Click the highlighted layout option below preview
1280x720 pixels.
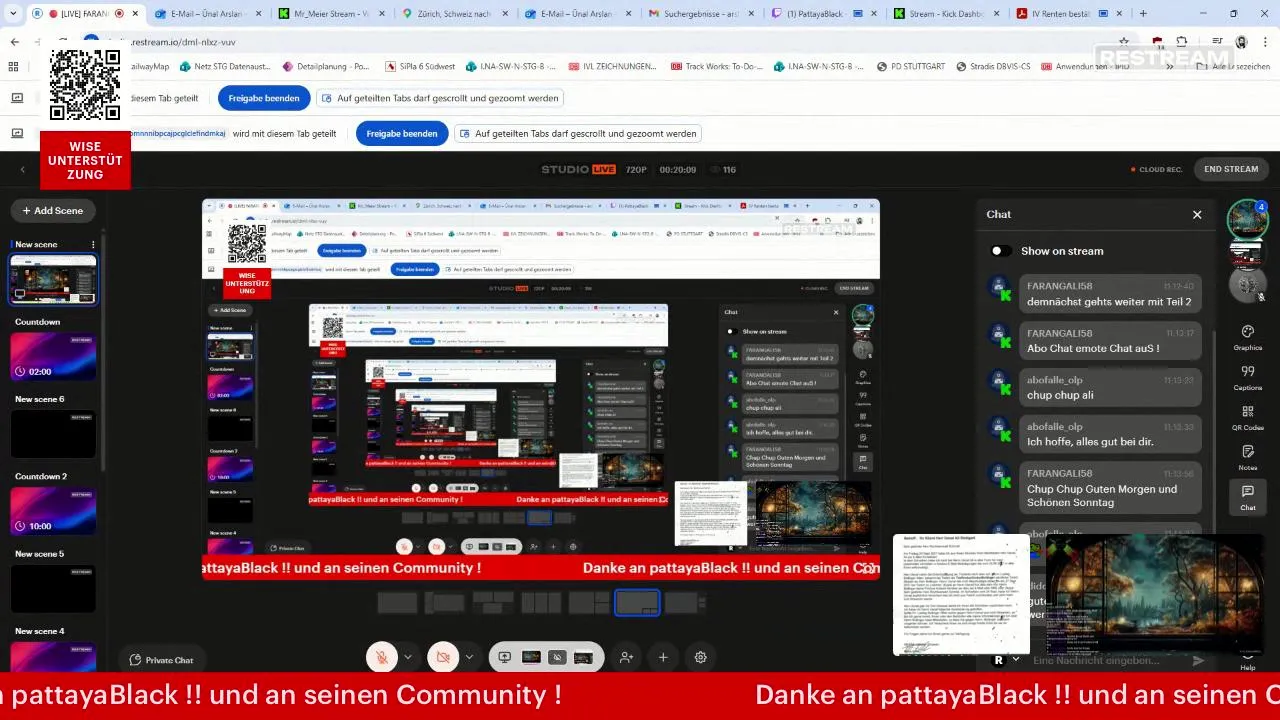(x=637, y=603)
